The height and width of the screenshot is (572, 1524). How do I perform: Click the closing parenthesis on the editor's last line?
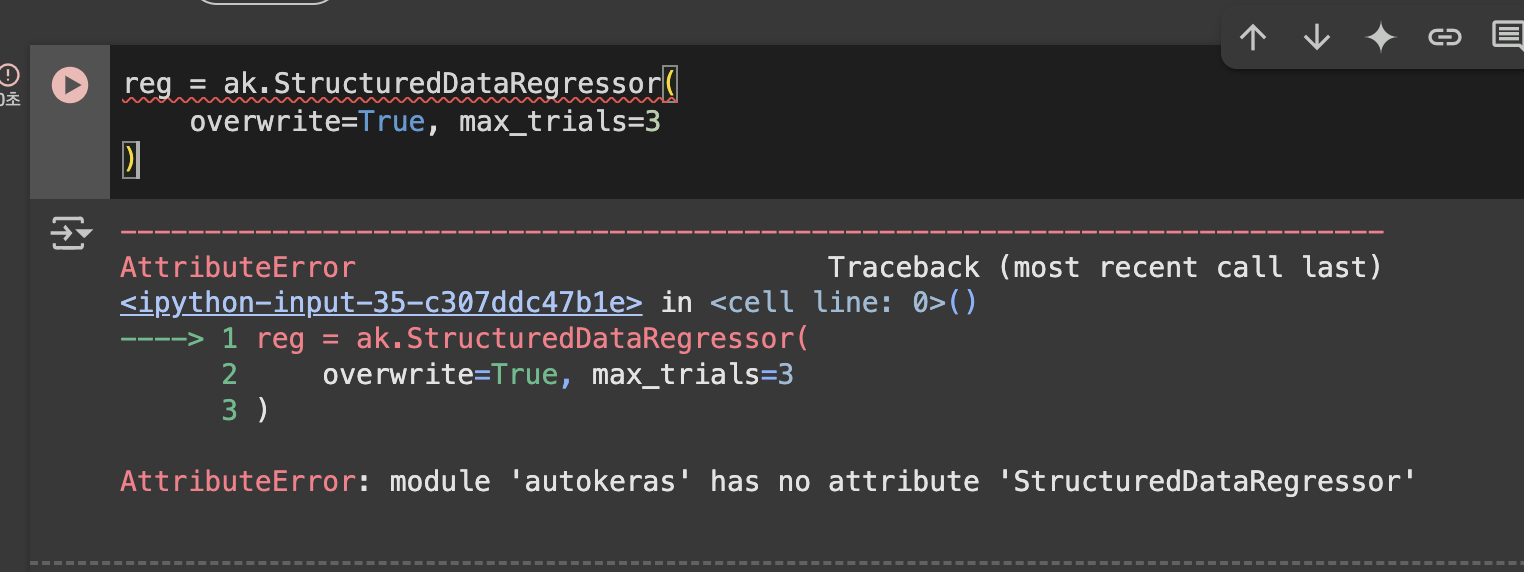130,160
